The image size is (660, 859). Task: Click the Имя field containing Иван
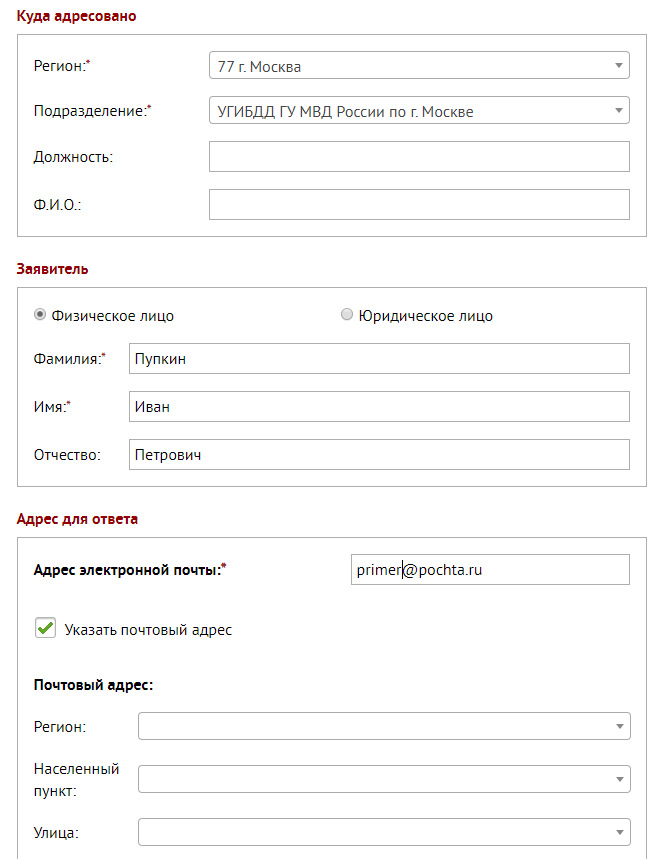coord(379,406)
